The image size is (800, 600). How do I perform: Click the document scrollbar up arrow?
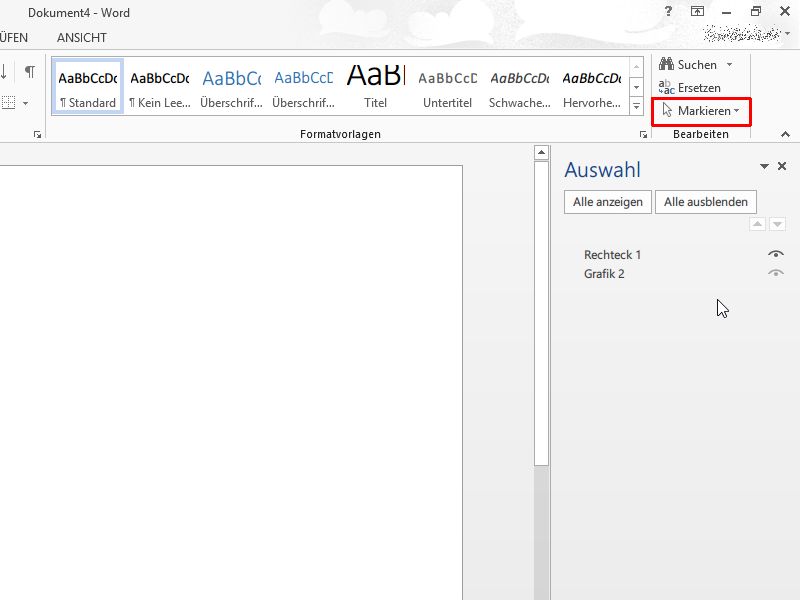tap(541, 153)
